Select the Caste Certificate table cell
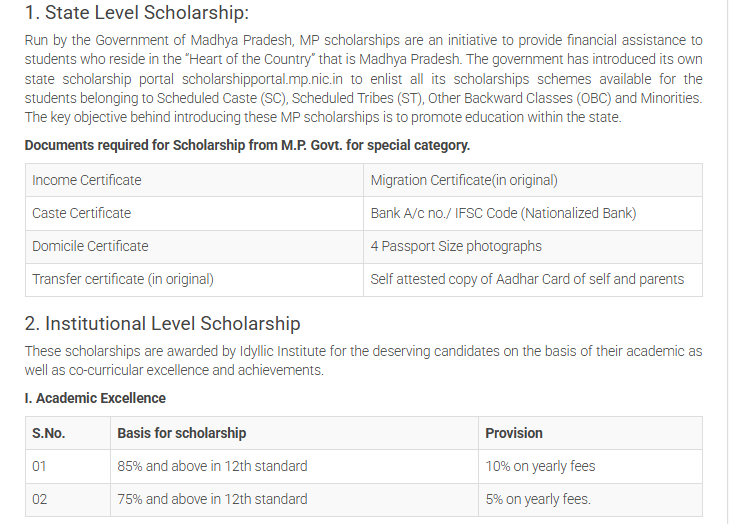The height and width of the screenshot is (524, 729). click(194, 213)
